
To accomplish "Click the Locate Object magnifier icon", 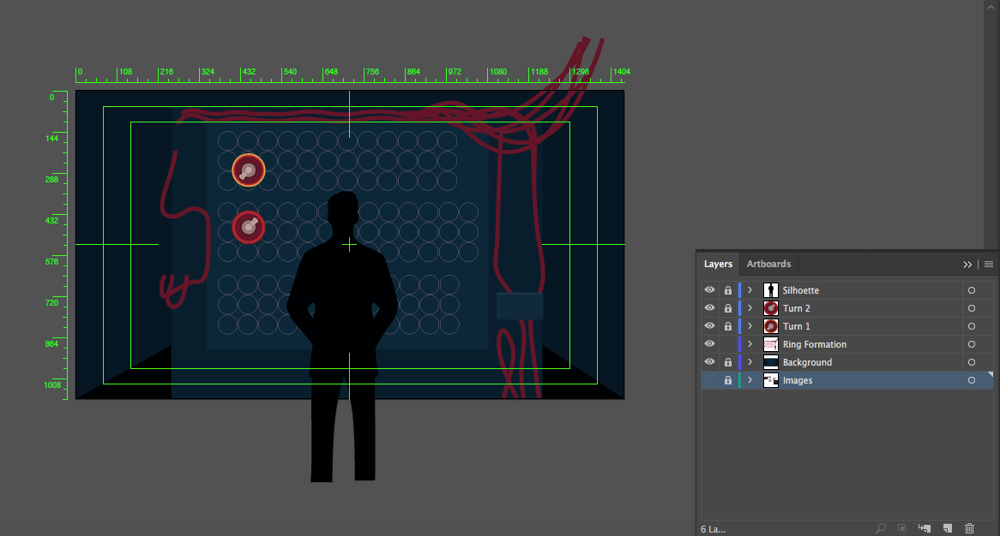I will (x=881, y=528).
